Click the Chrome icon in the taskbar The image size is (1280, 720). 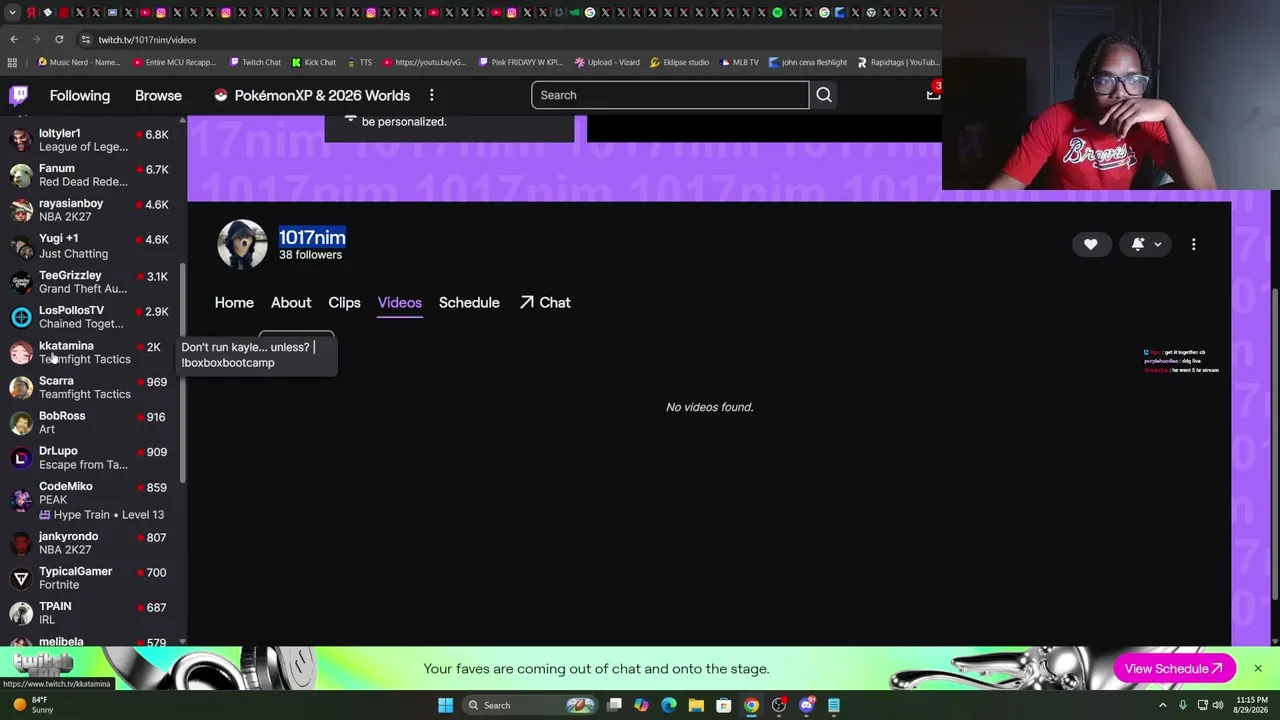pyautogui.click(x=751, y=705)
